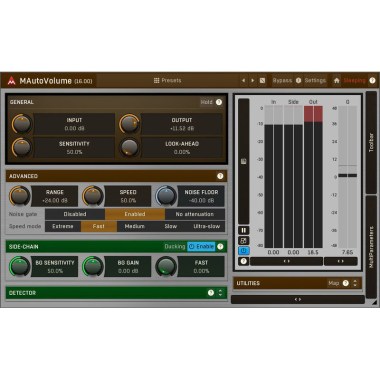Click the randomize dice icon in title bar

click(262, 80)
